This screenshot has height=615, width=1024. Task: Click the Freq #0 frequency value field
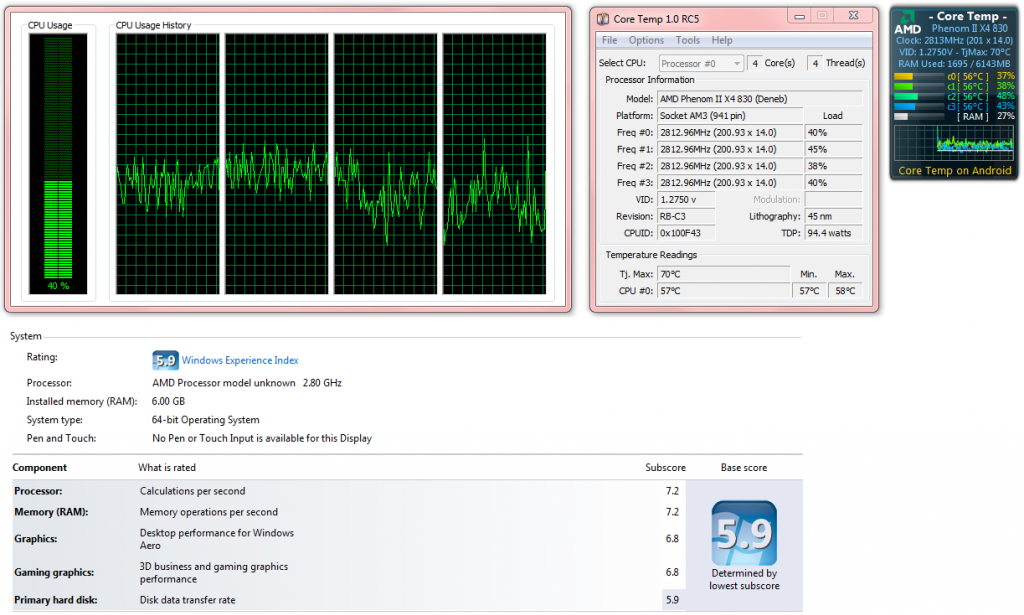tap(729, 133)
